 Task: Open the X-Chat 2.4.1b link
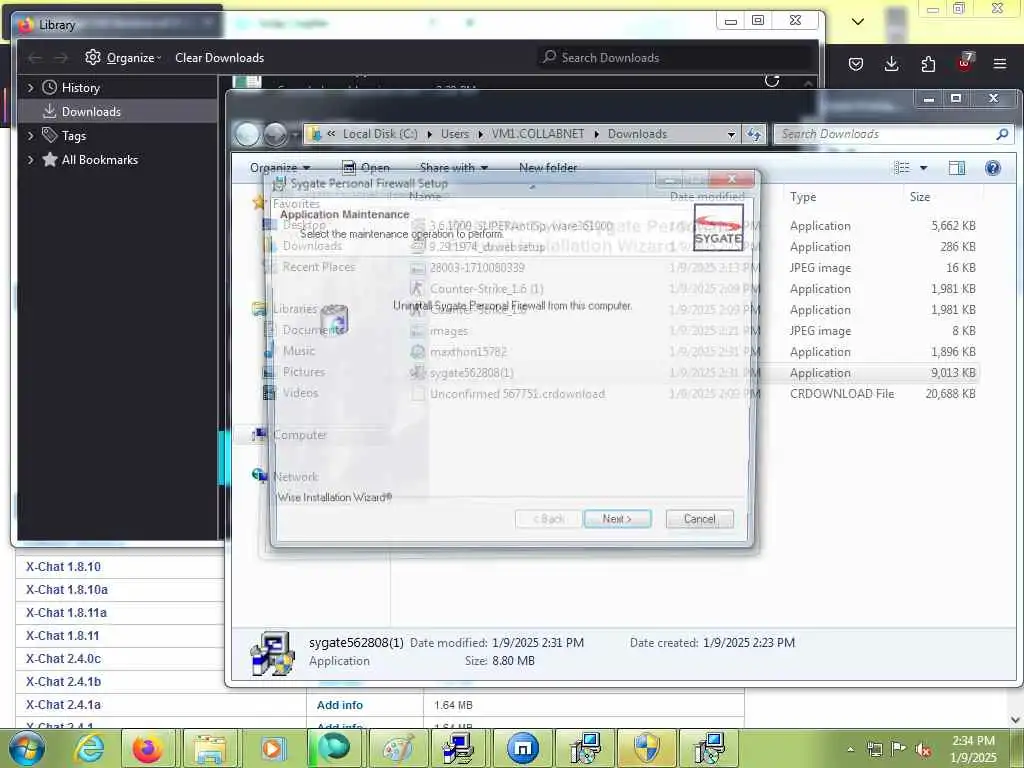pos(63,681)
